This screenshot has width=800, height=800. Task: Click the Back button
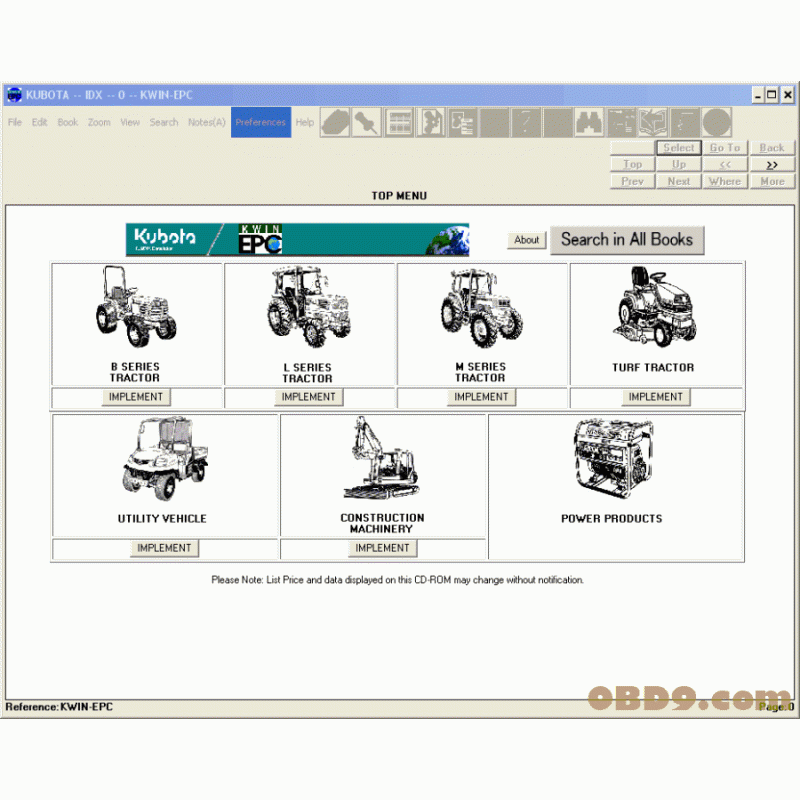pyautogui.click(x=772, y=148)
